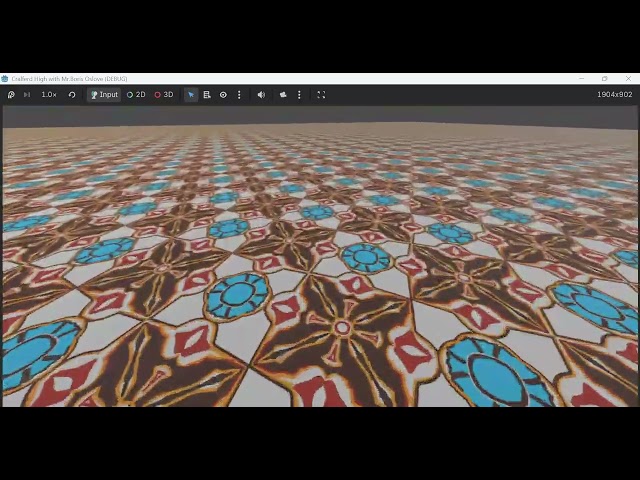The height and width of the screenshot is (480, 640).
Task: Open selection options three-dot menu
Action: (x=239, y=95)
